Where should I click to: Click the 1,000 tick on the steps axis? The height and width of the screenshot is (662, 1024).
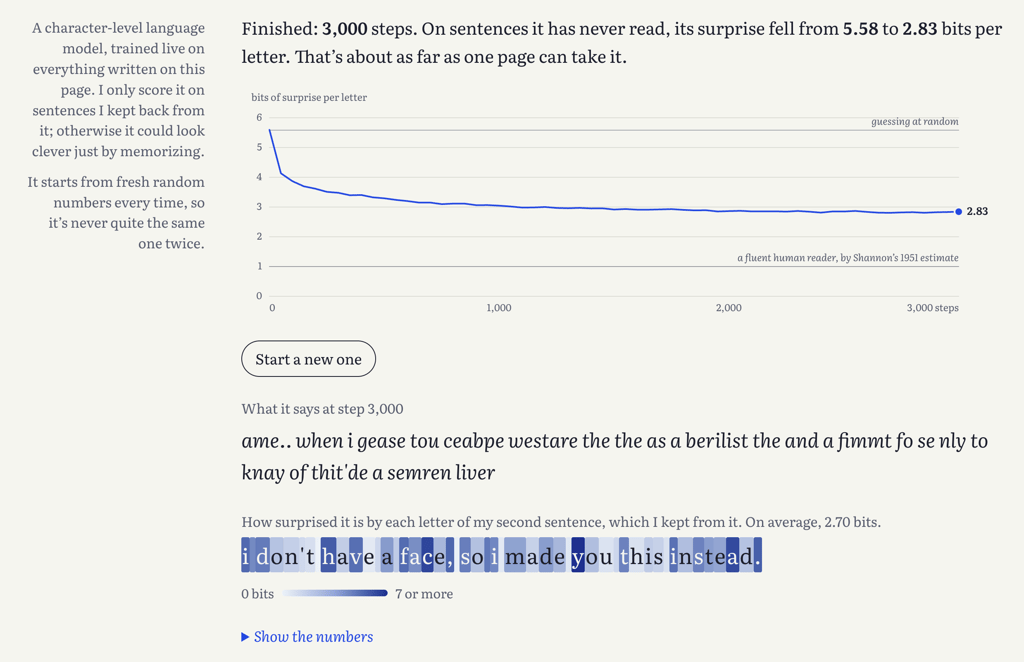[498, 307]
